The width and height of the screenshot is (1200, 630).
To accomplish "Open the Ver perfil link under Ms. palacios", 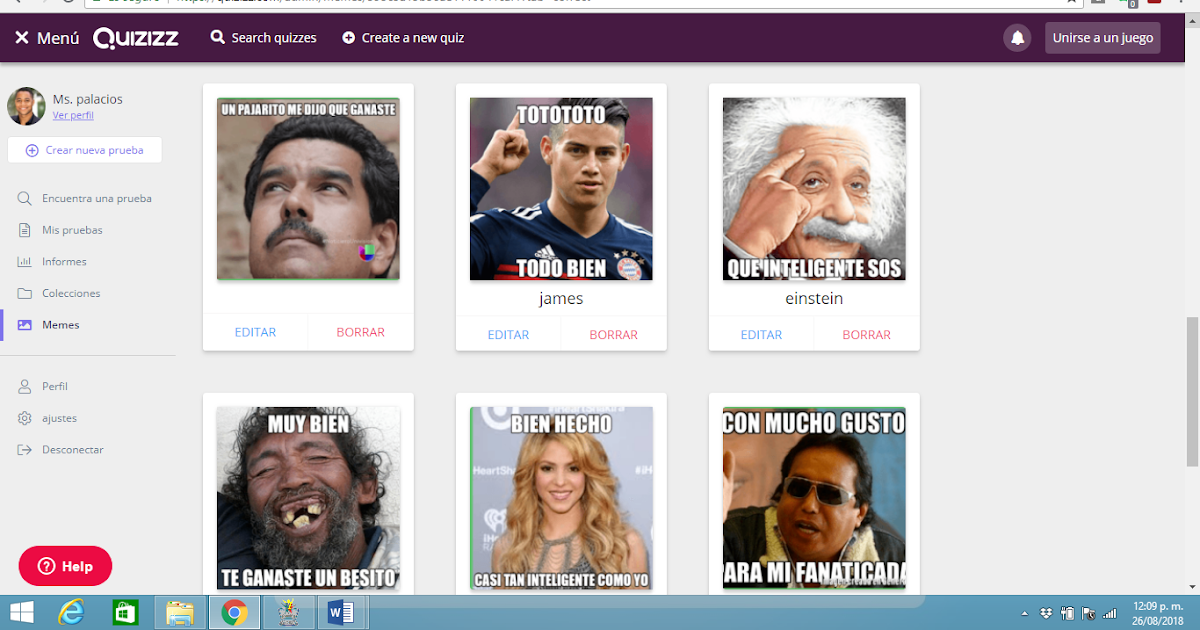I will (72, 115).
